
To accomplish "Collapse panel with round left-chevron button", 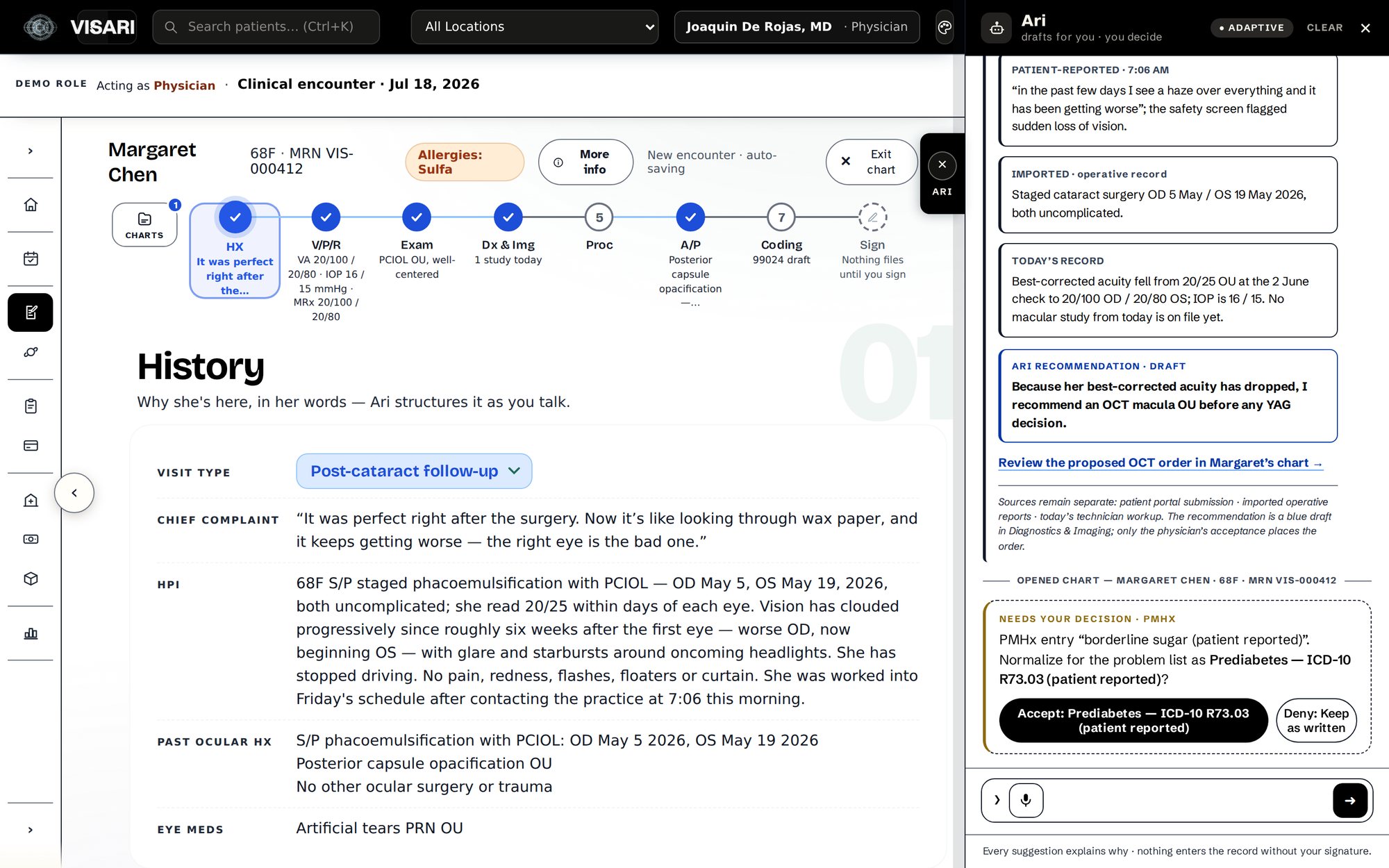I will (74, 493).
